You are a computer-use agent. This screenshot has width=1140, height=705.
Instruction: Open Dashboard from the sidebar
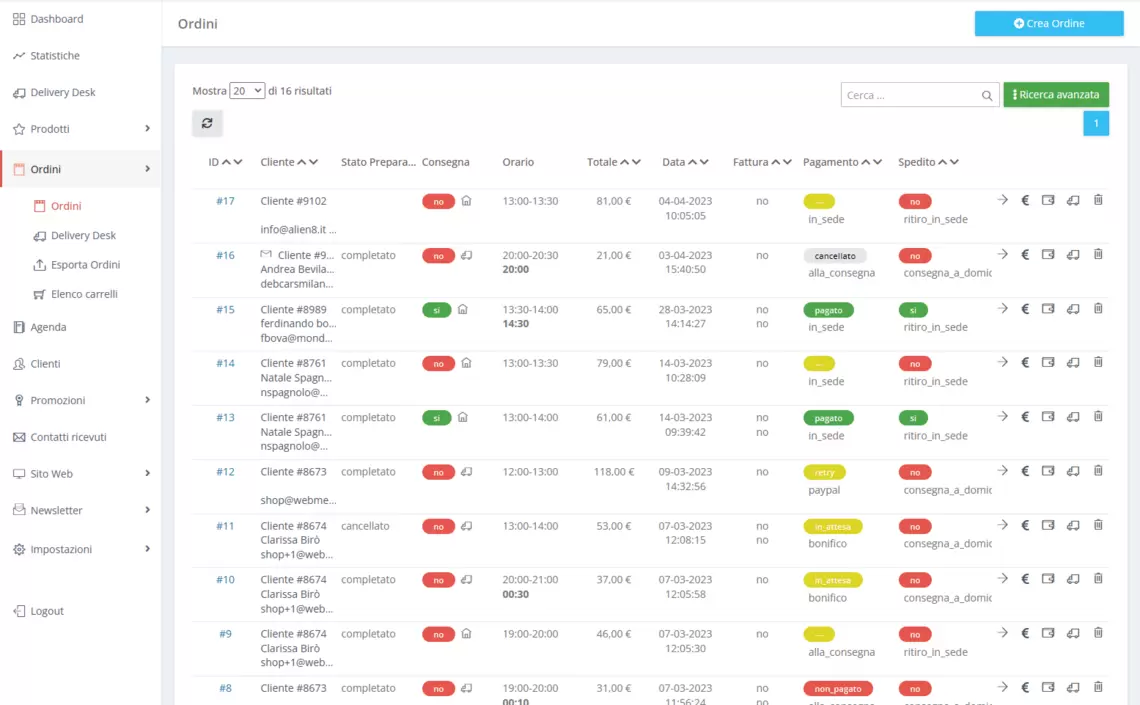[57, 19]
